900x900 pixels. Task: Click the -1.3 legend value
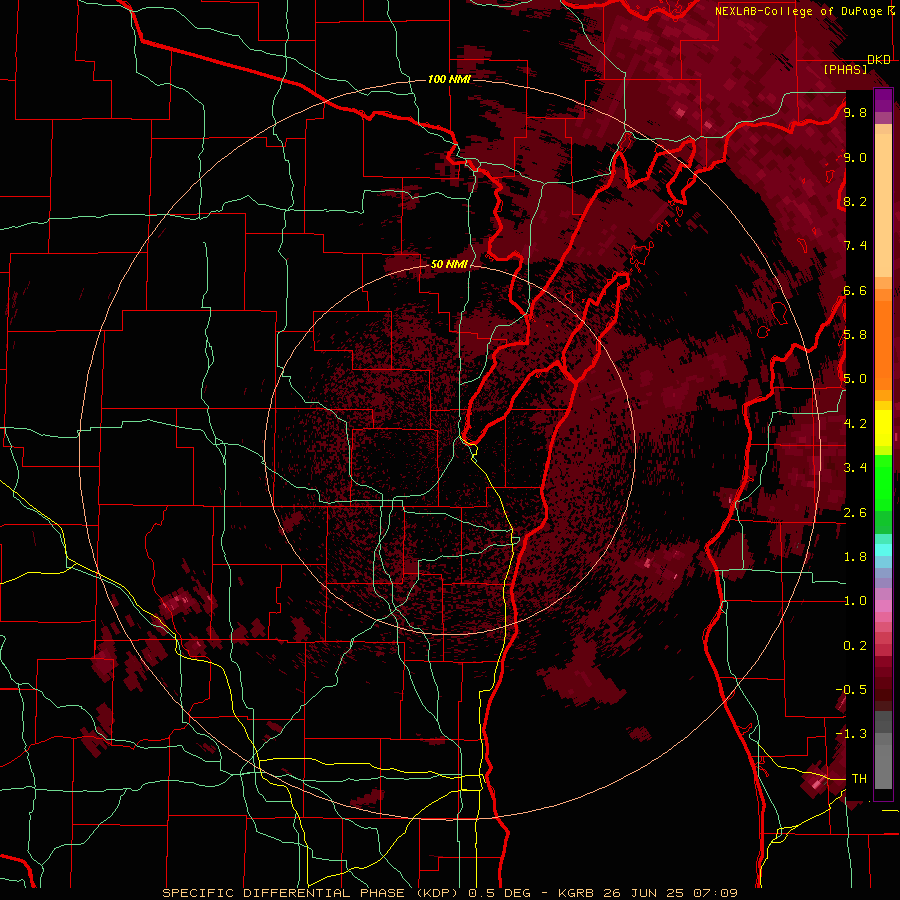pos(851,734)
